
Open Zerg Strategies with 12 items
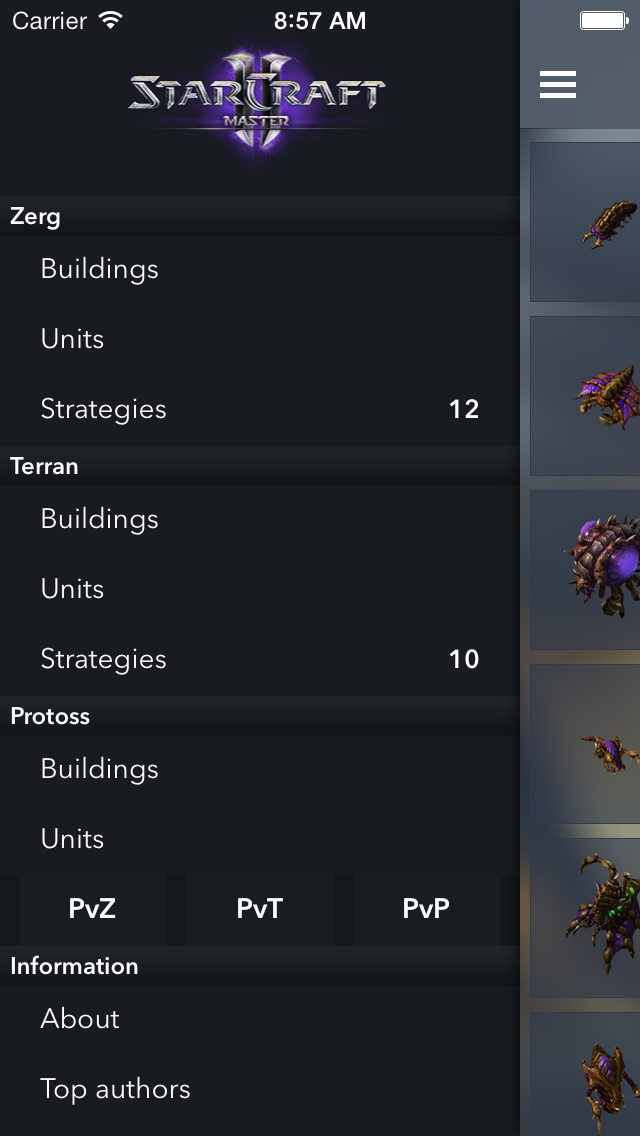[104, 409]
